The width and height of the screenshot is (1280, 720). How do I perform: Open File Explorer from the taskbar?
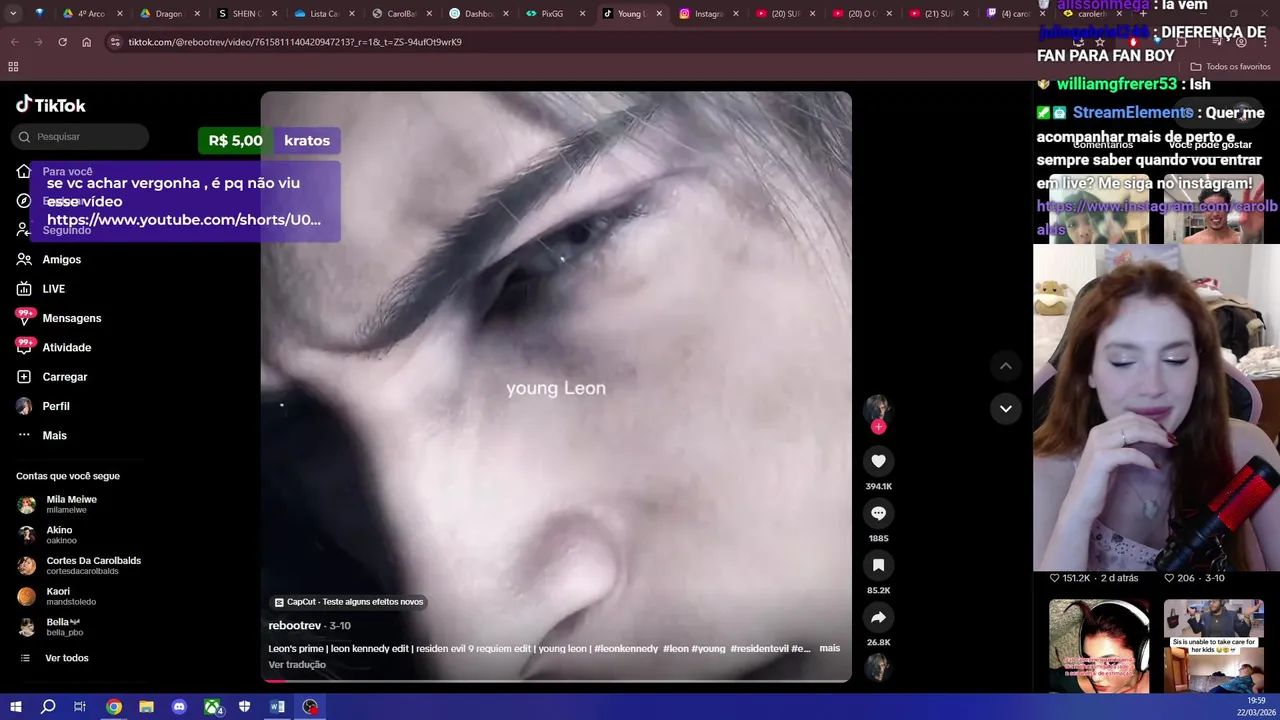coord(146,707)
